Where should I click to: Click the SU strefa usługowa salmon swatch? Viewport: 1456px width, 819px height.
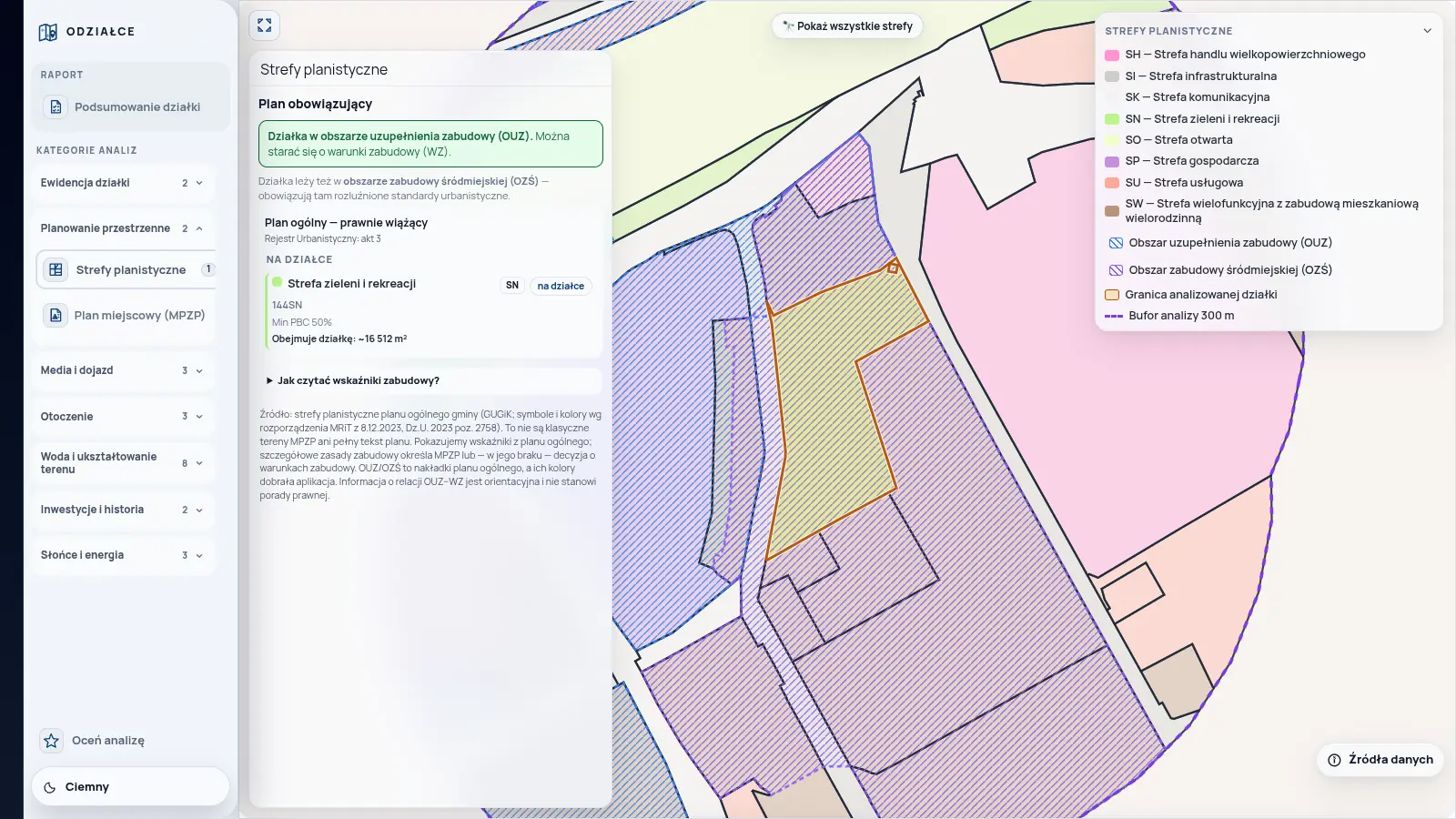point(1112,183)
